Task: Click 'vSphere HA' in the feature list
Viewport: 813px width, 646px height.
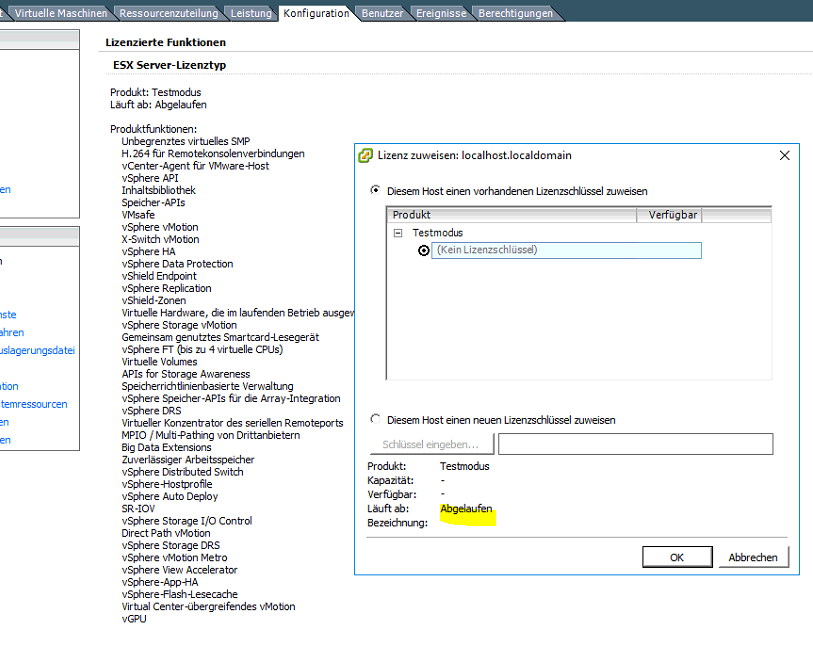Action: tap(148, 251)
